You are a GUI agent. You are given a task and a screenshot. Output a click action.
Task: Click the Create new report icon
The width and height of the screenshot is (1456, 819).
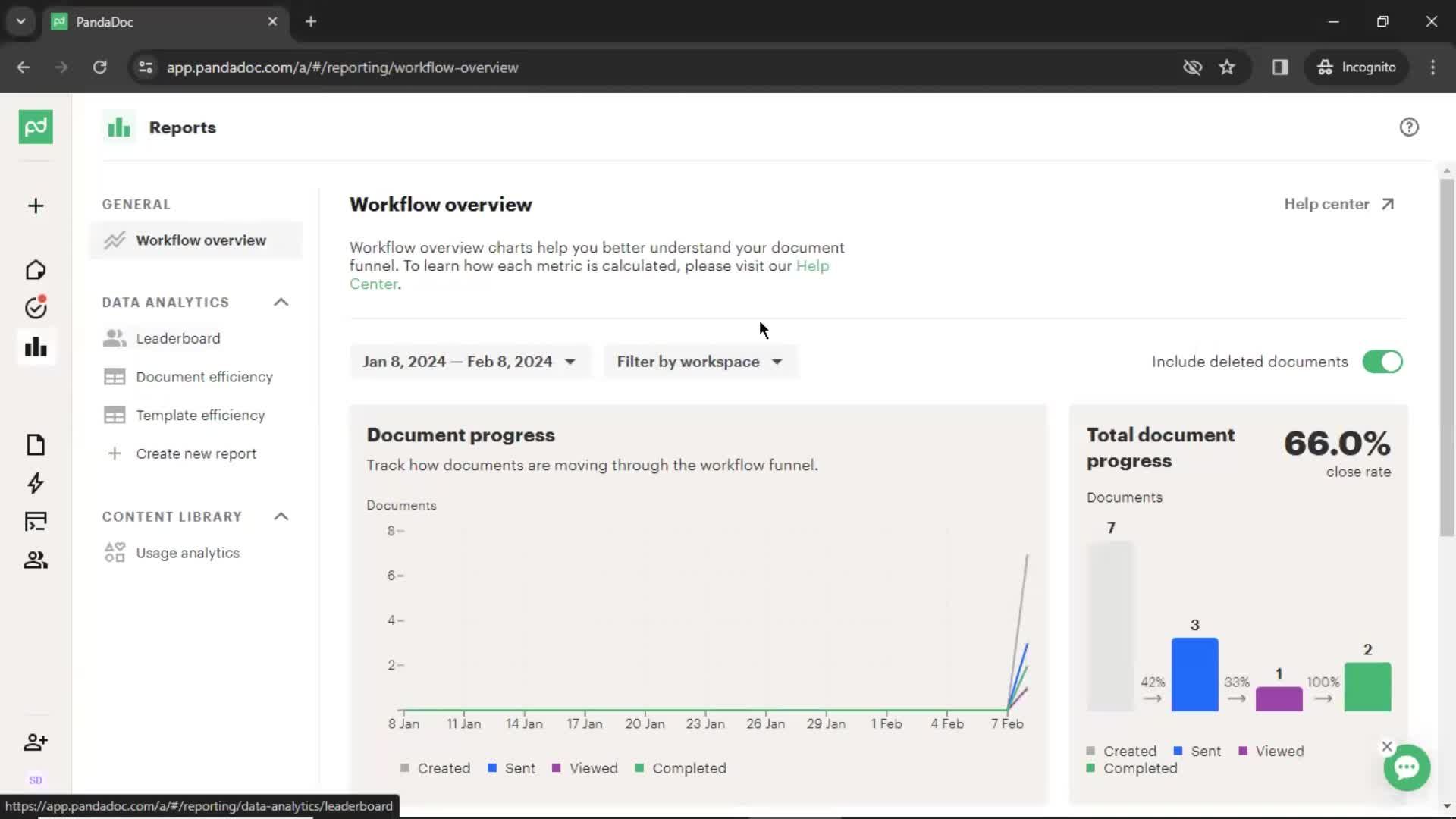[113, 453]
